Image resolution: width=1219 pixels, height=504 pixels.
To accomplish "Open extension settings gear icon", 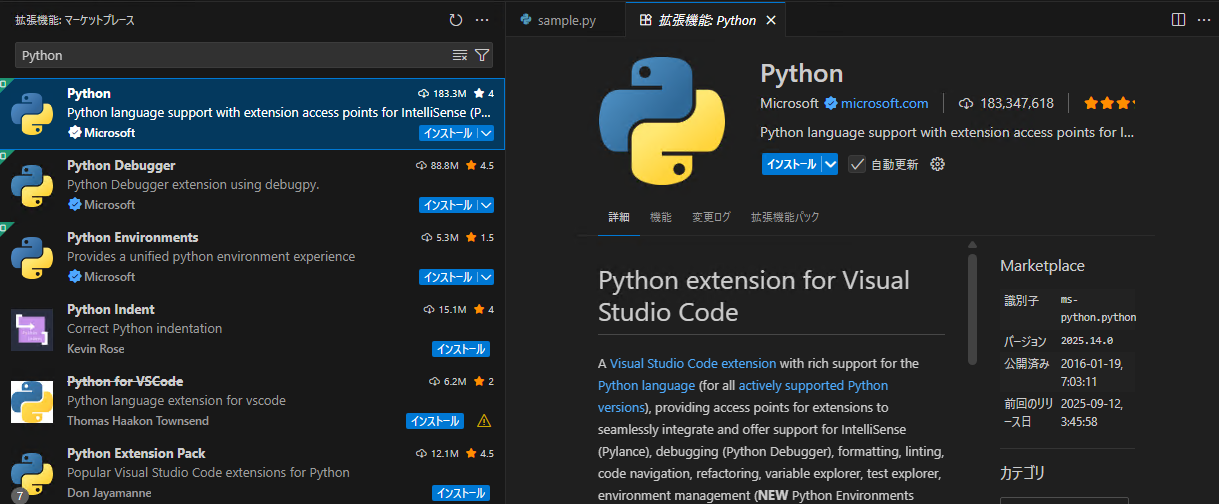I will click(x=937, y=165).
